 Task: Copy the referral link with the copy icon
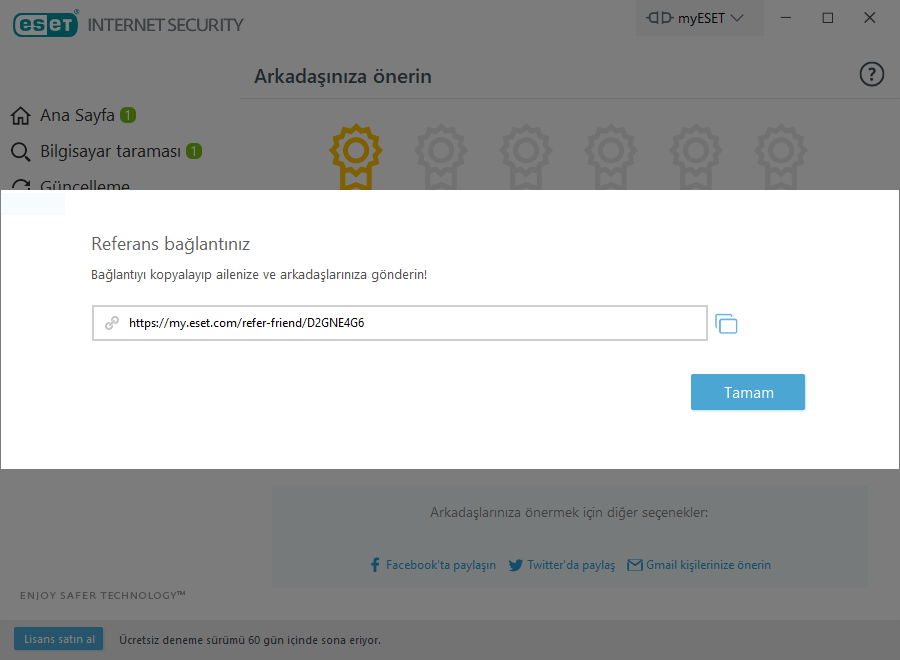pyautogui.click(x=726, y=324)
